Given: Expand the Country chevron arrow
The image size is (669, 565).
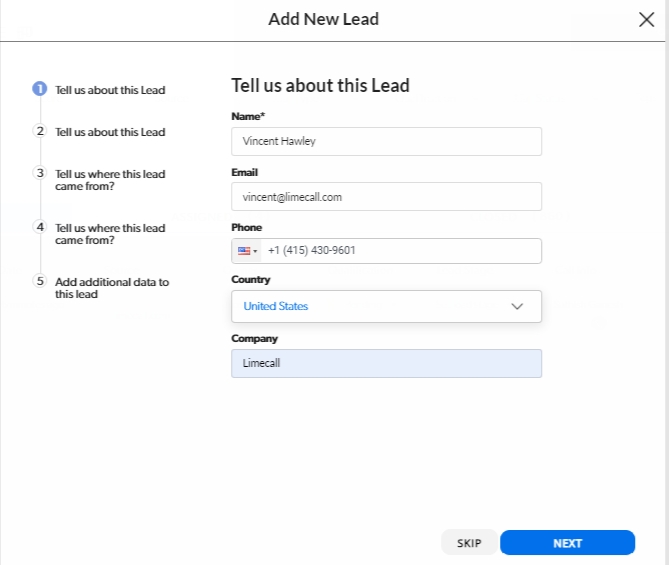Looking at the screenshot, I should tap(517, 306).
